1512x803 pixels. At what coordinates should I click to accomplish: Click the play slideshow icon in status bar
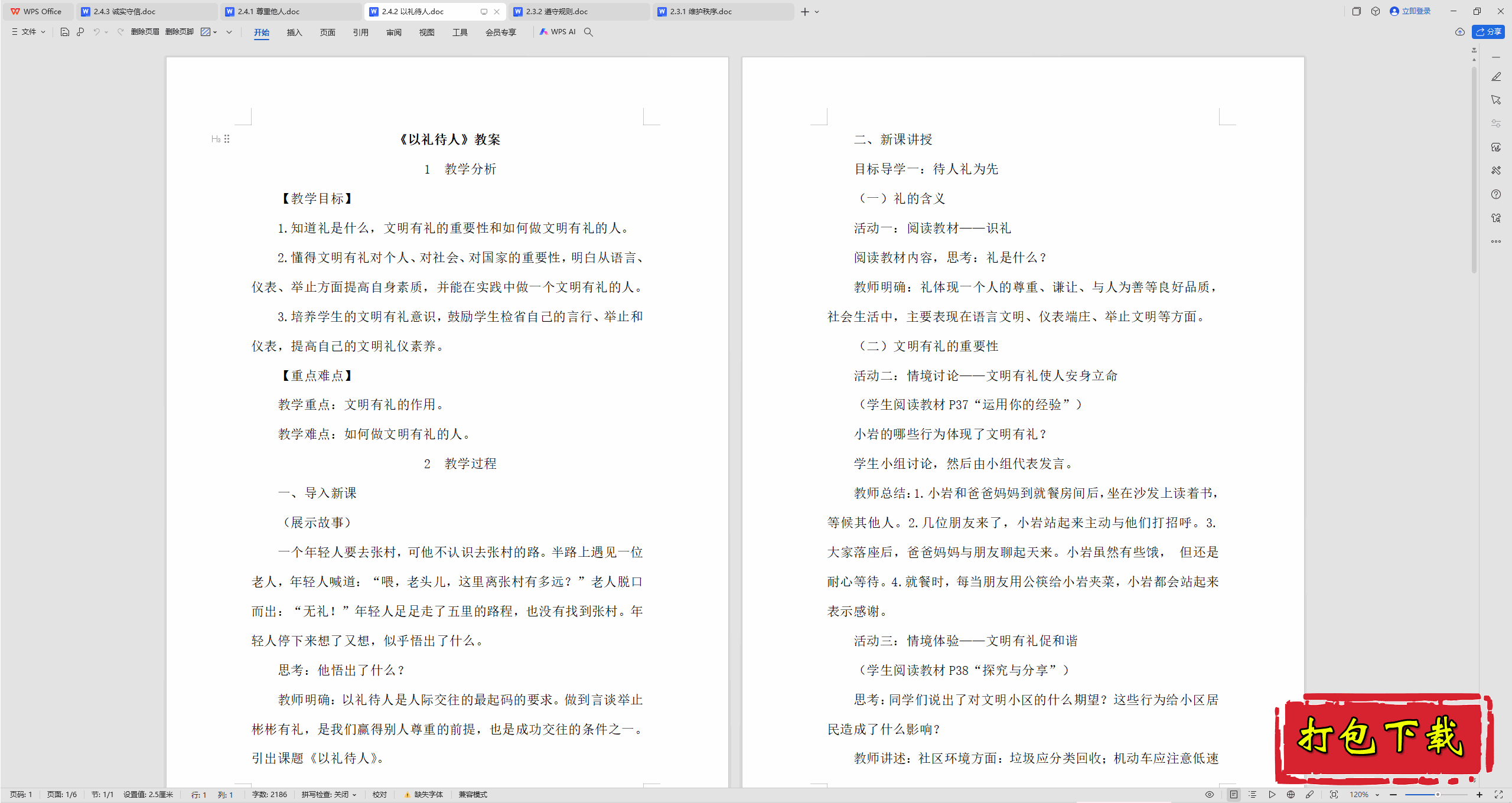pyautogui.click(x=1272, y=795)
